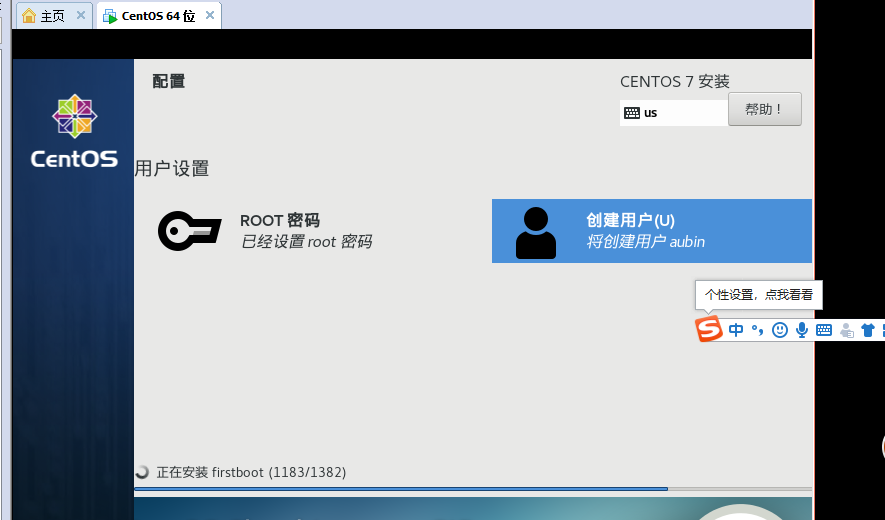Open the emoji smiley icon in Sogou bar
Image resolution: width=885 pixels, height=520 pixels.
click(x=779, y=330)
